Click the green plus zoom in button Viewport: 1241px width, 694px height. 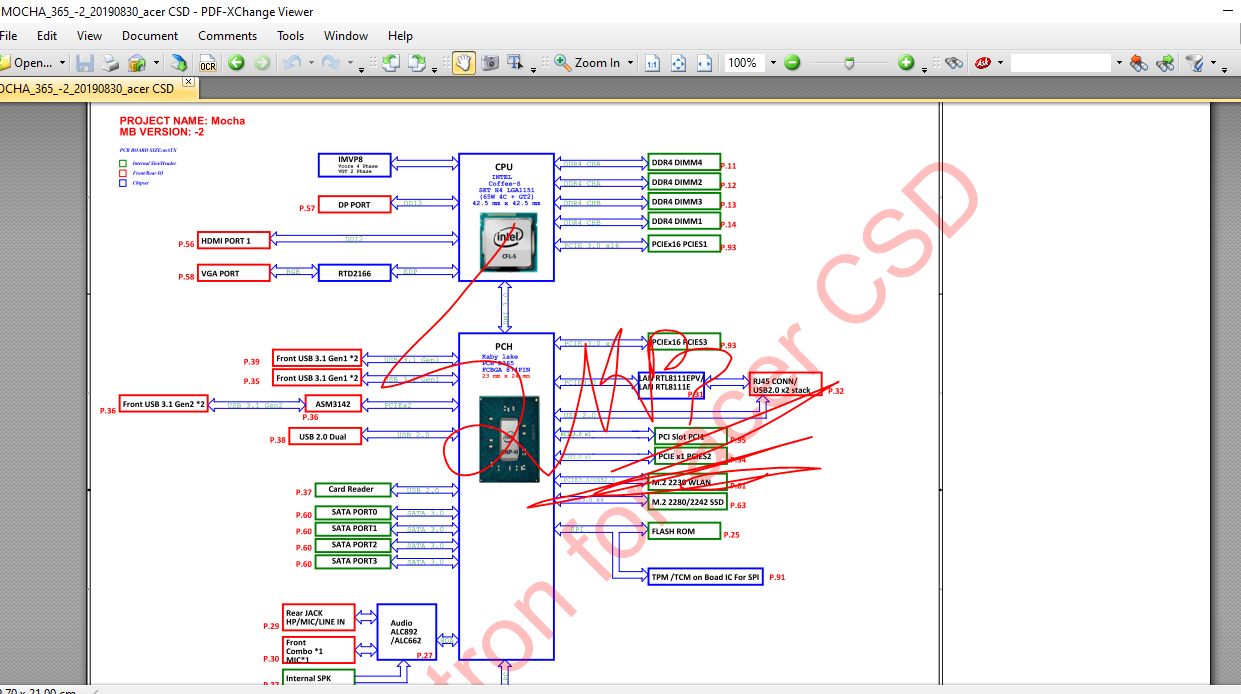[906, 62]
